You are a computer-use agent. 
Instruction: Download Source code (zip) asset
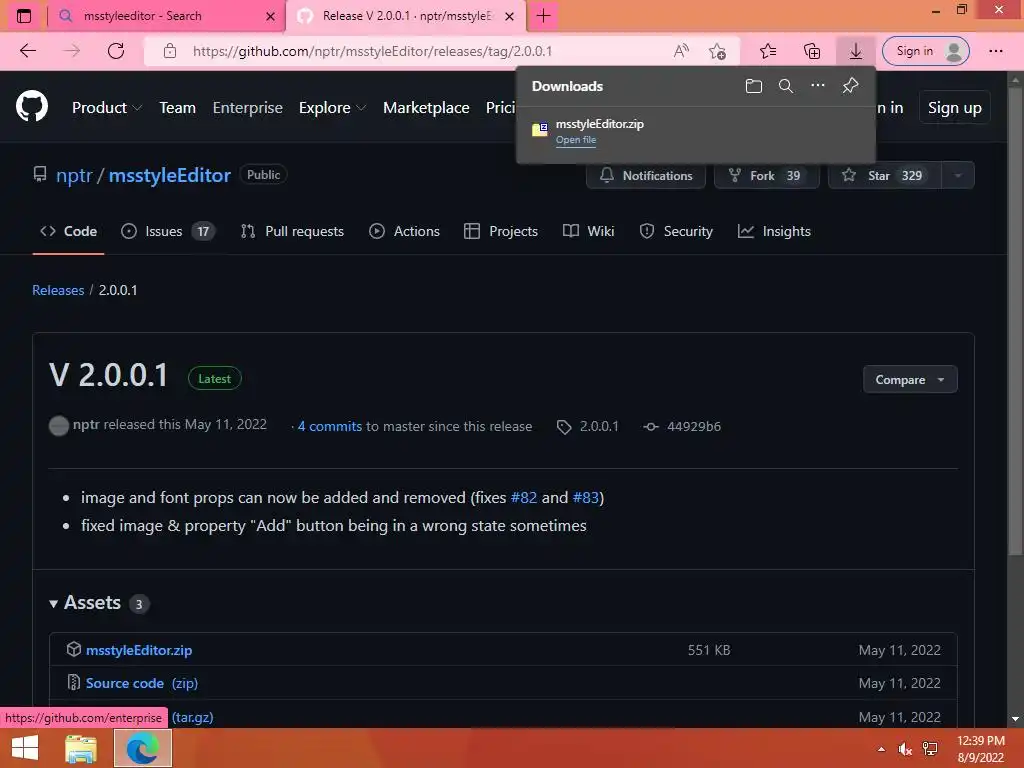click(x=142, y=683)
